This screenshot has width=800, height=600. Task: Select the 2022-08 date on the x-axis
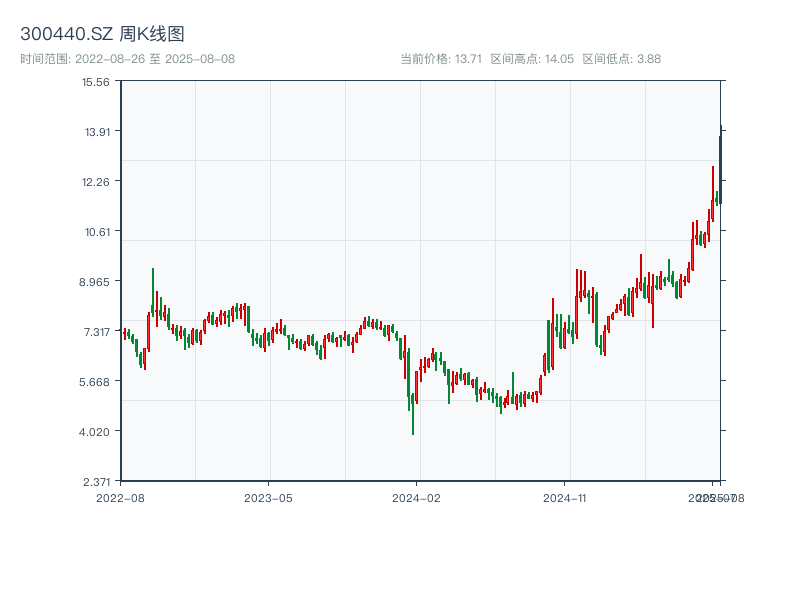120,497
